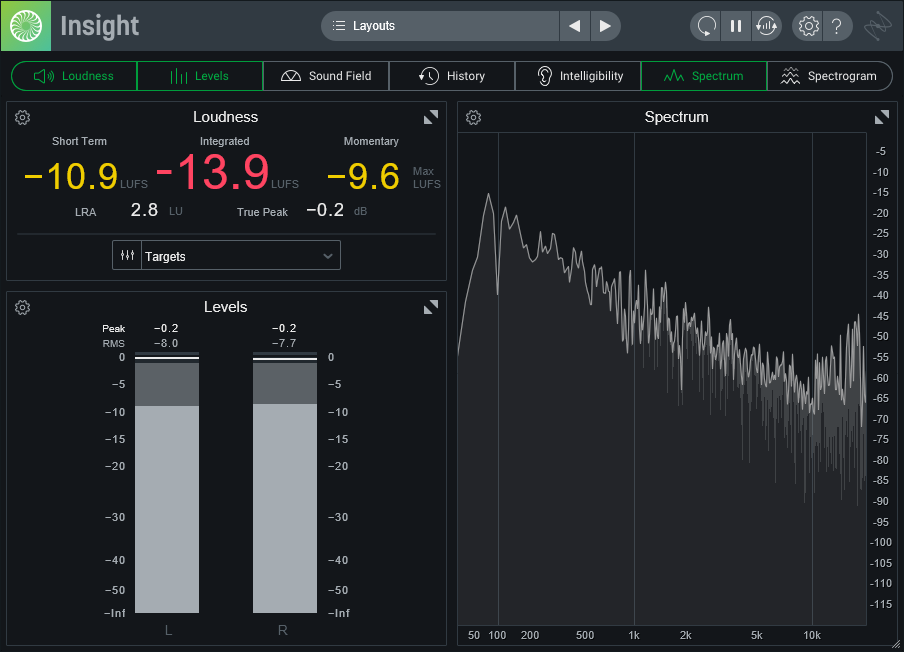
Task: Pause the metering
Action: [x=736, y=26]
